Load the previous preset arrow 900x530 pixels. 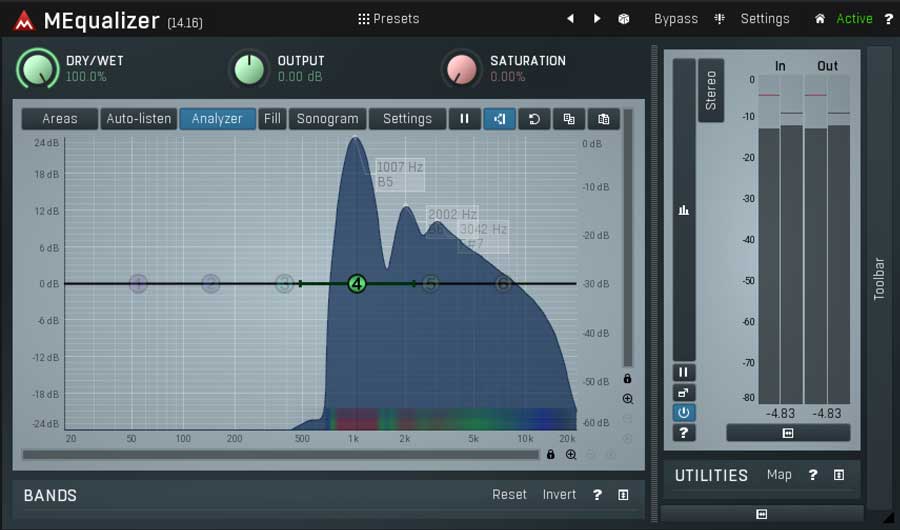(x=570, y=19)
